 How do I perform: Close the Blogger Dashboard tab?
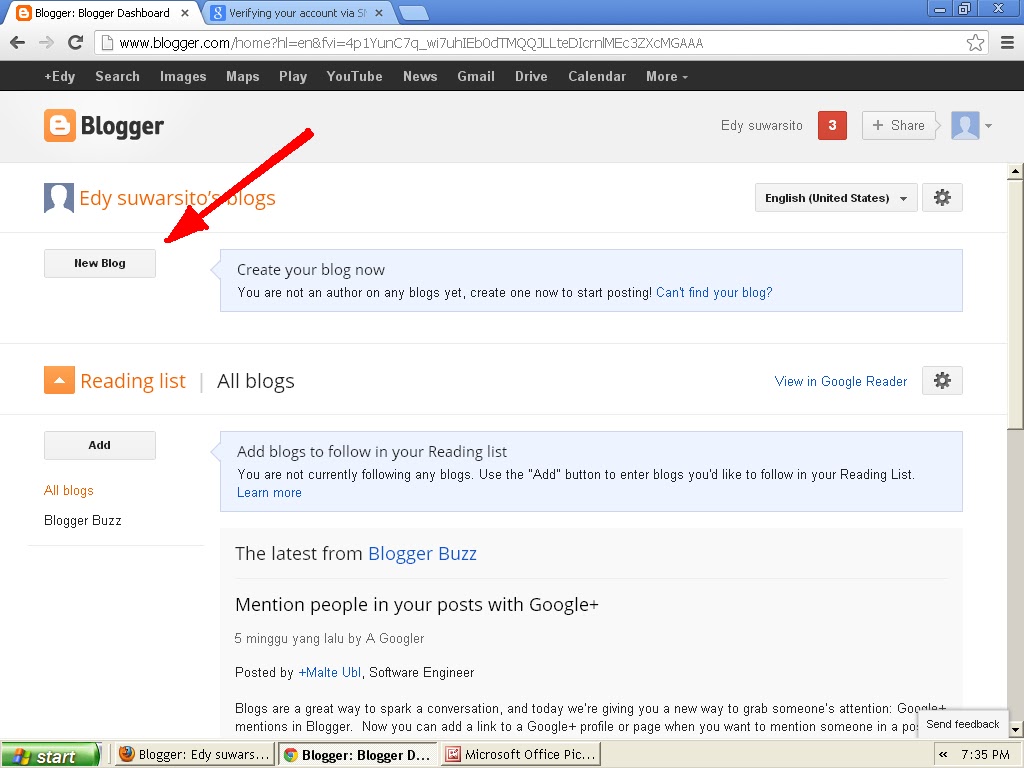(x=185, y=13)
